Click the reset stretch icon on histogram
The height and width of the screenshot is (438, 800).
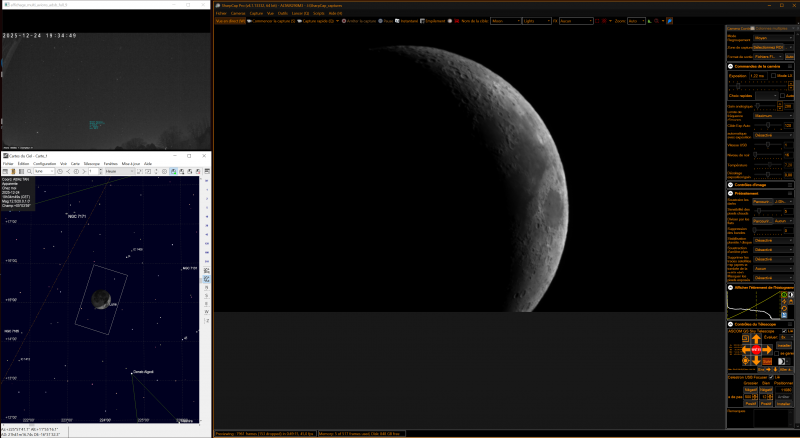click(784, 308)
